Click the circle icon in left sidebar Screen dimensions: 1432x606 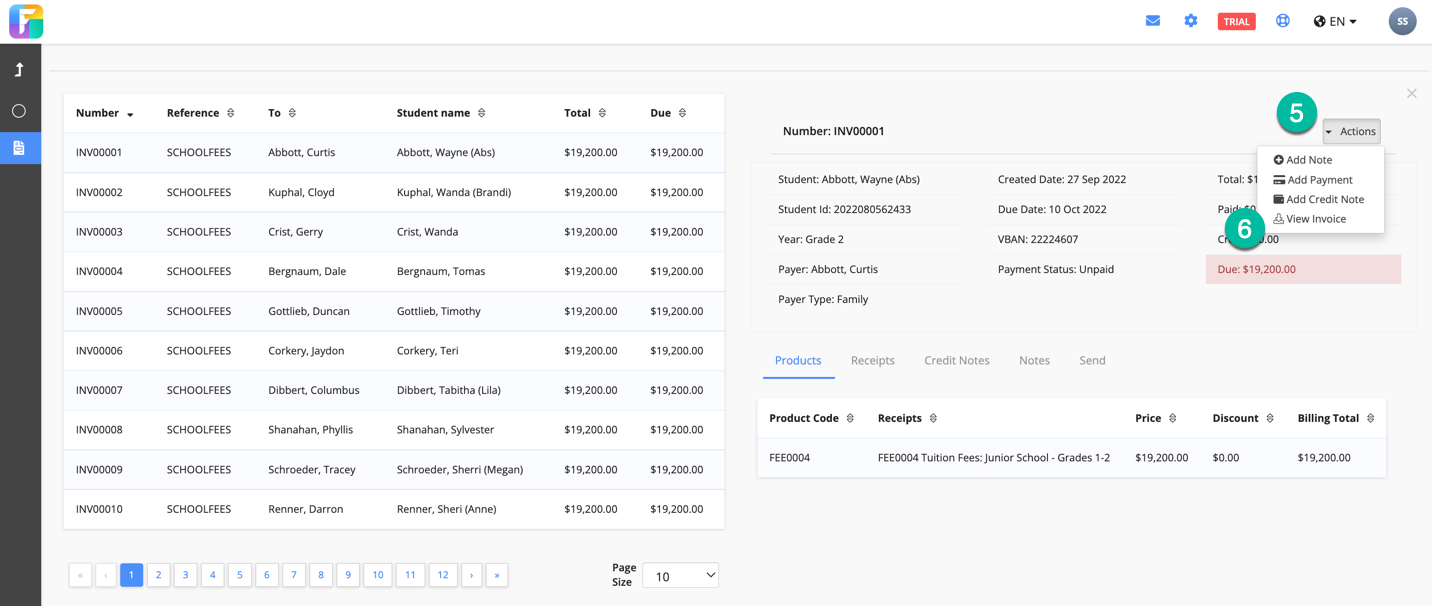[19, 111]
